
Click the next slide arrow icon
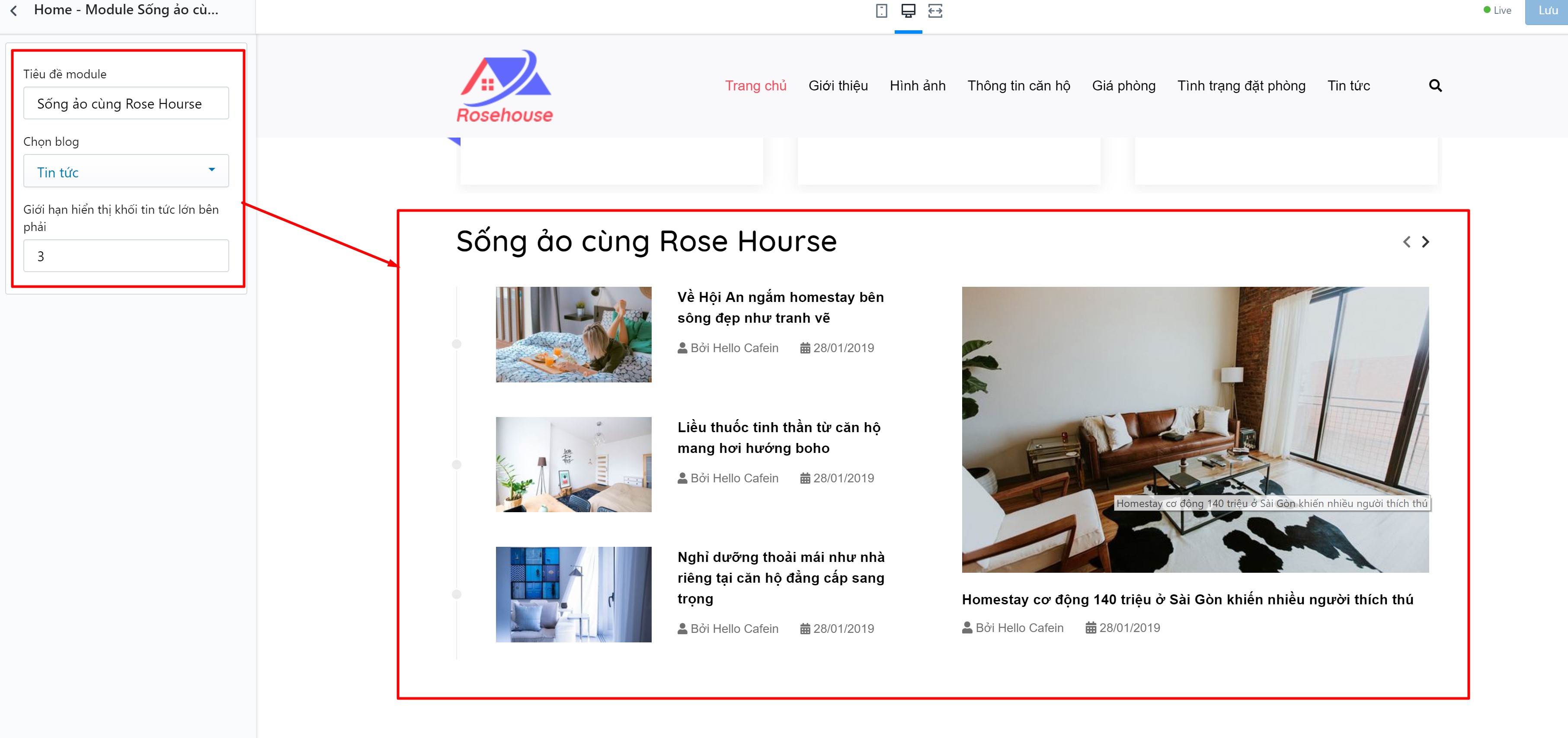tap(1426, 242)
